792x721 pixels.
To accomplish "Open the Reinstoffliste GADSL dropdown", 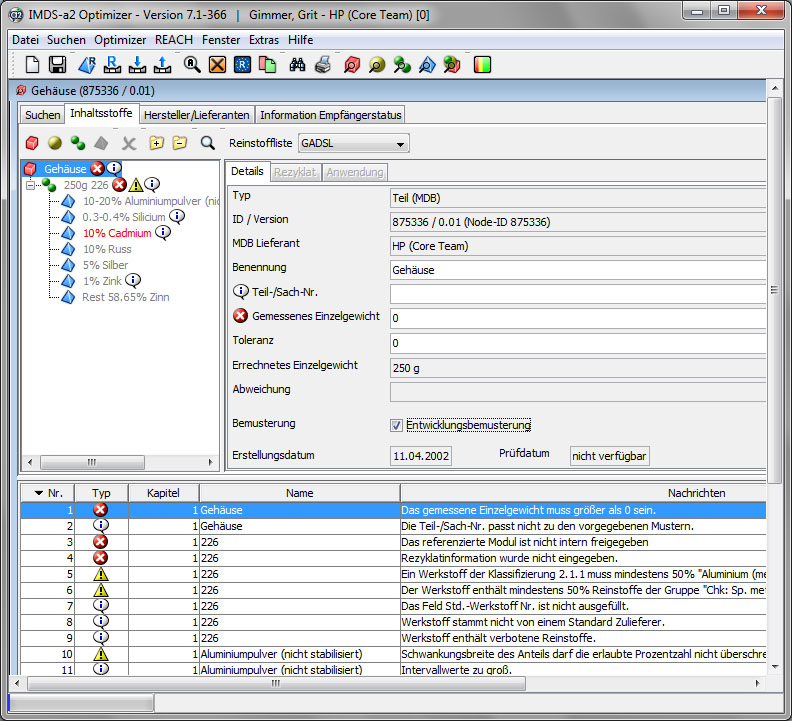I will [x=354, y=143].
